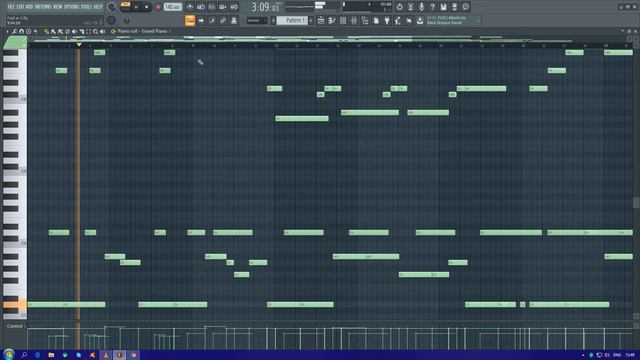Click the question mark help icon
The image size is (640, 360).
point(432,7)
